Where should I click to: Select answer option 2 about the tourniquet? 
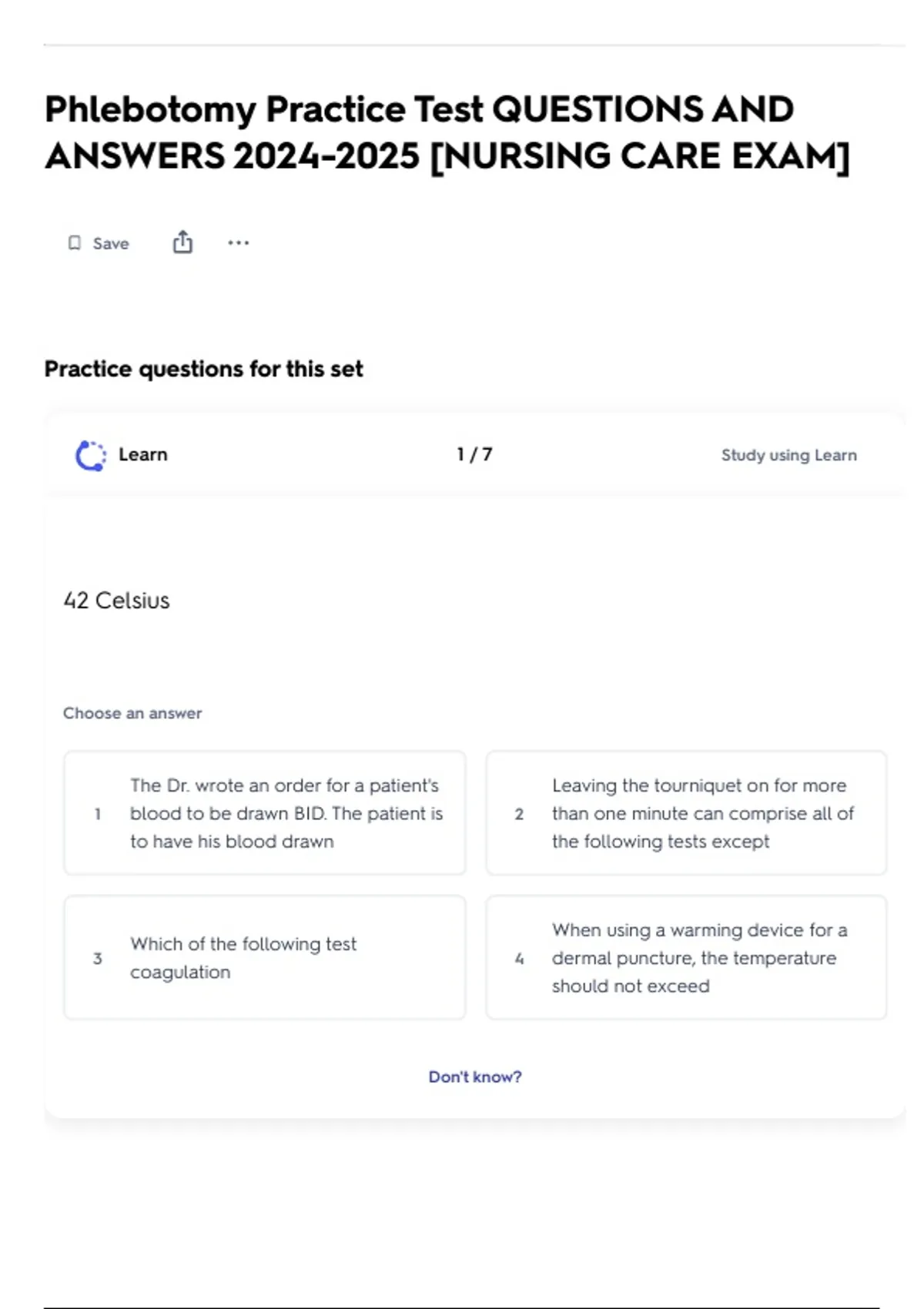point(687,813)
